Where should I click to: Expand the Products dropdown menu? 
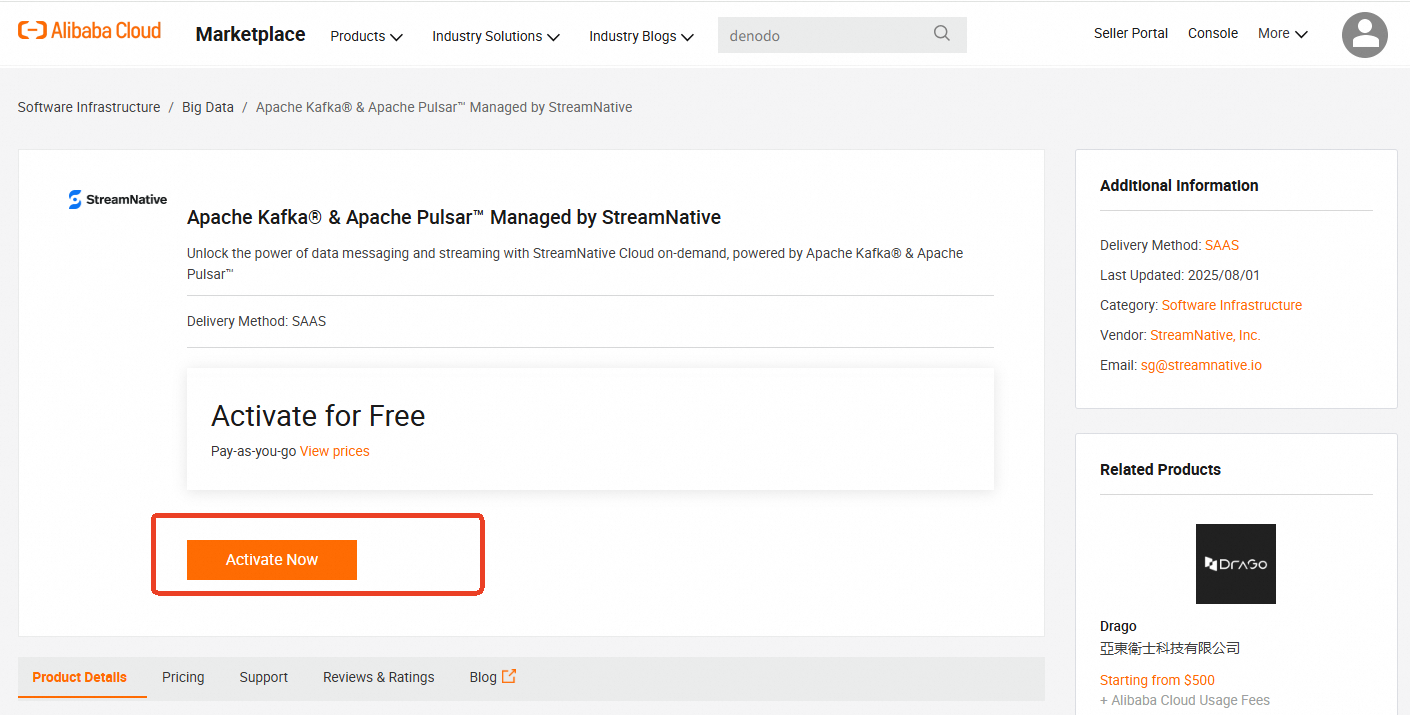tap(366, 36)
